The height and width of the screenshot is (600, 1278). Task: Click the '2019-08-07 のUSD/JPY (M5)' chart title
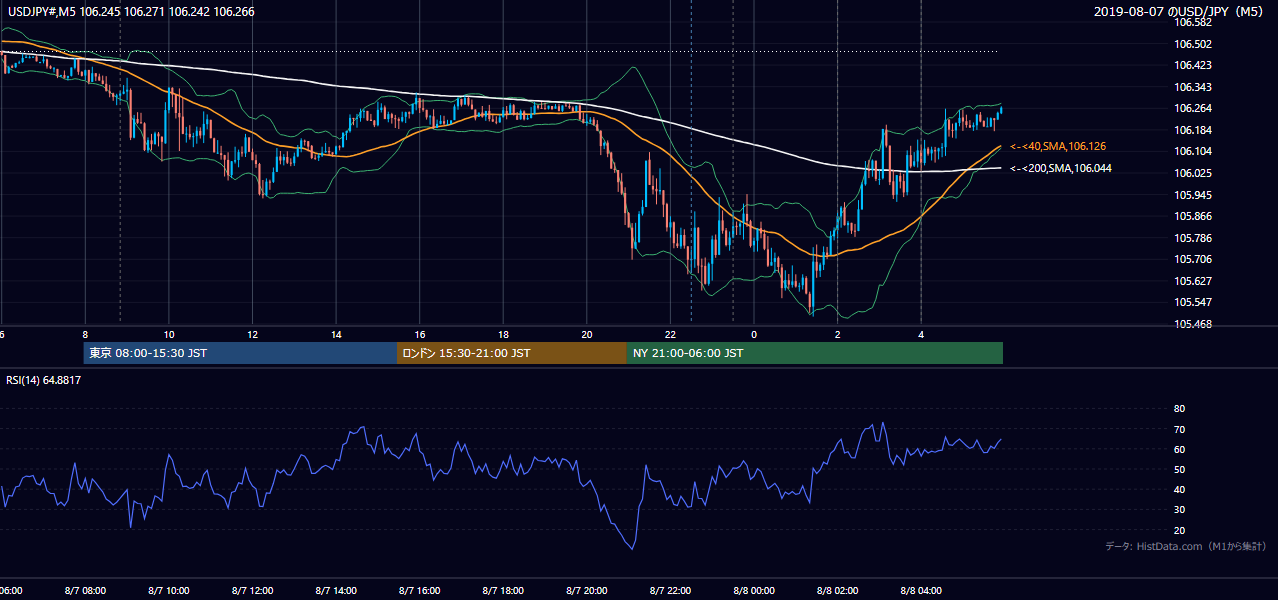coord(1181,12)
